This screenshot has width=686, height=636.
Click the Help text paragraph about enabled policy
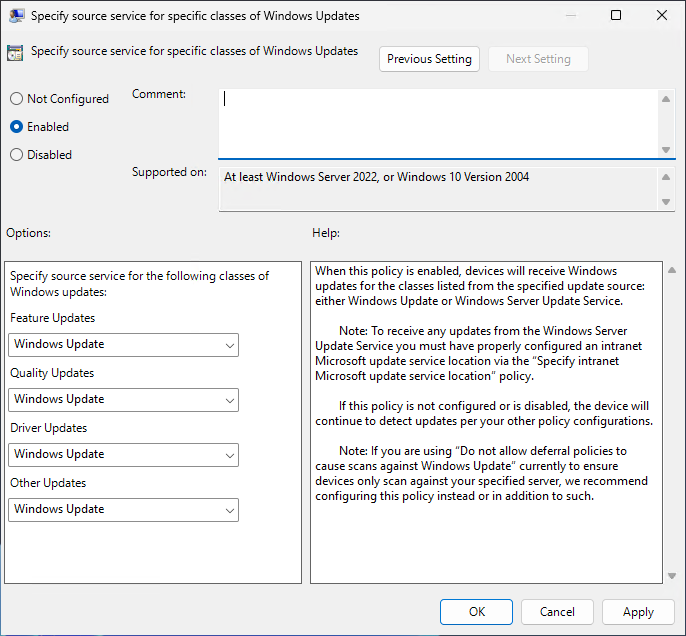coord(480,286)
